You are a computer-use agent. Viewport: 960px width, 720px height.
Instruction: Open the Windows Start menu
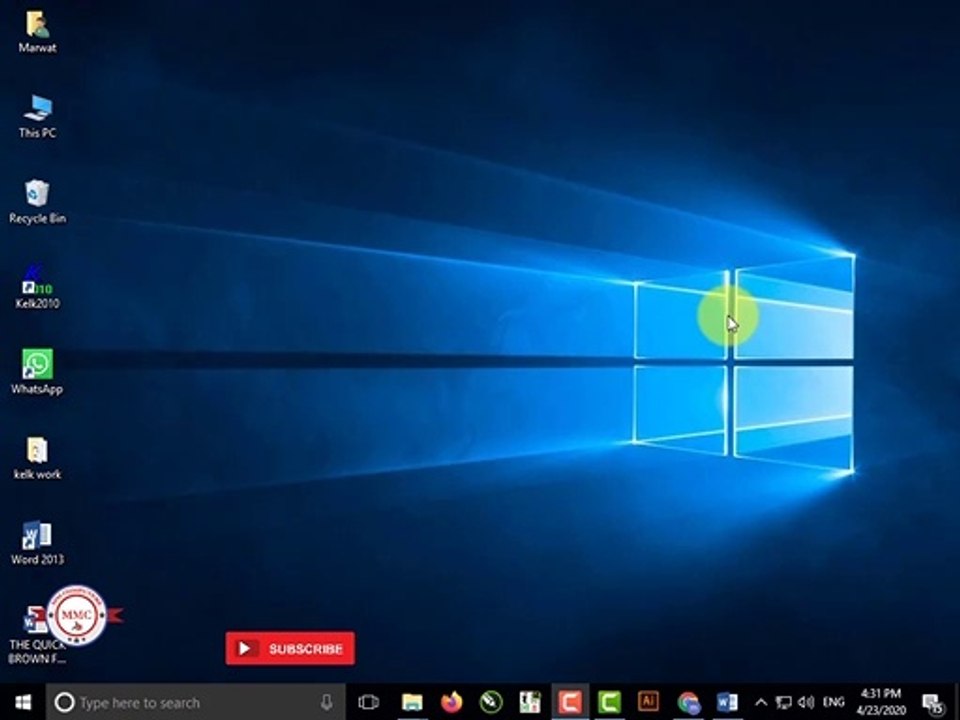23,702
